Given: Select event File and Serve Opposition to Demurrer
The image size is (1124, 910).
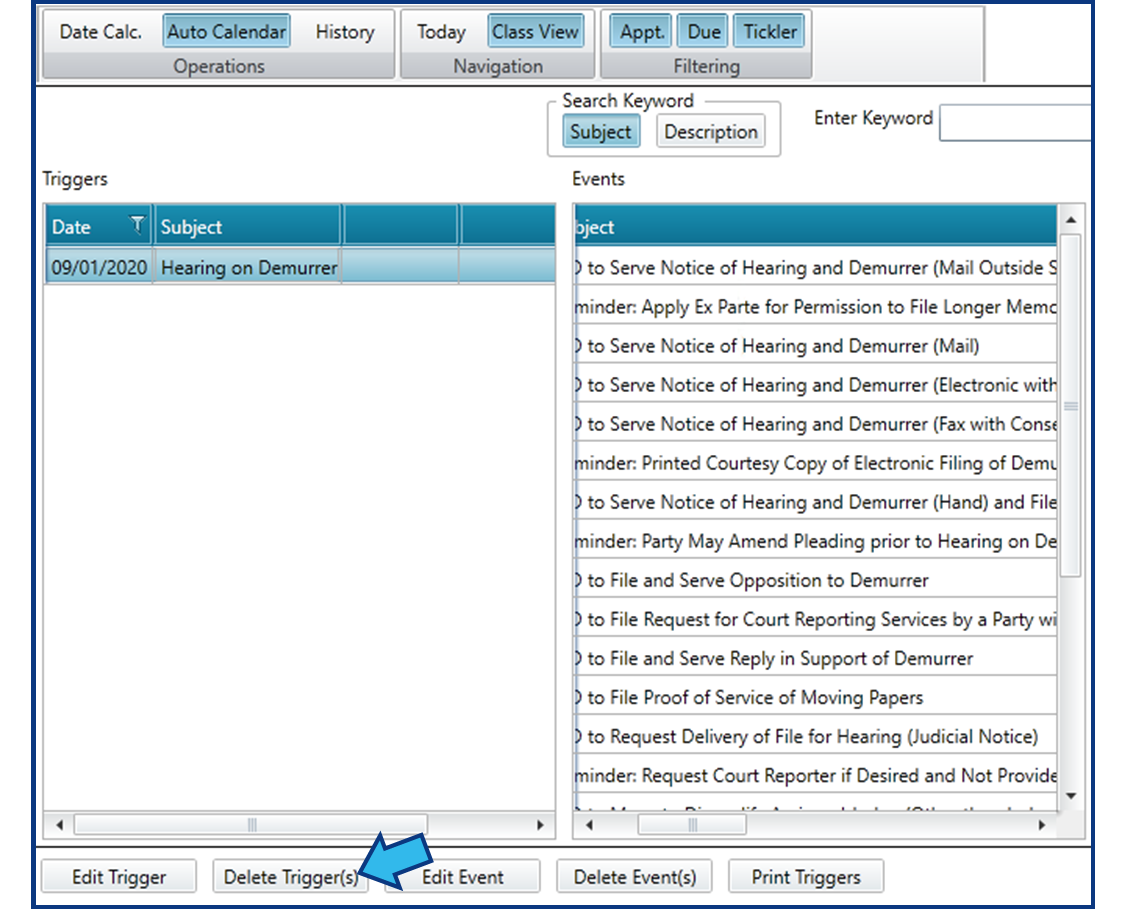Looking at the screenshot, I should pyautogui.click(x=816, y=580).
